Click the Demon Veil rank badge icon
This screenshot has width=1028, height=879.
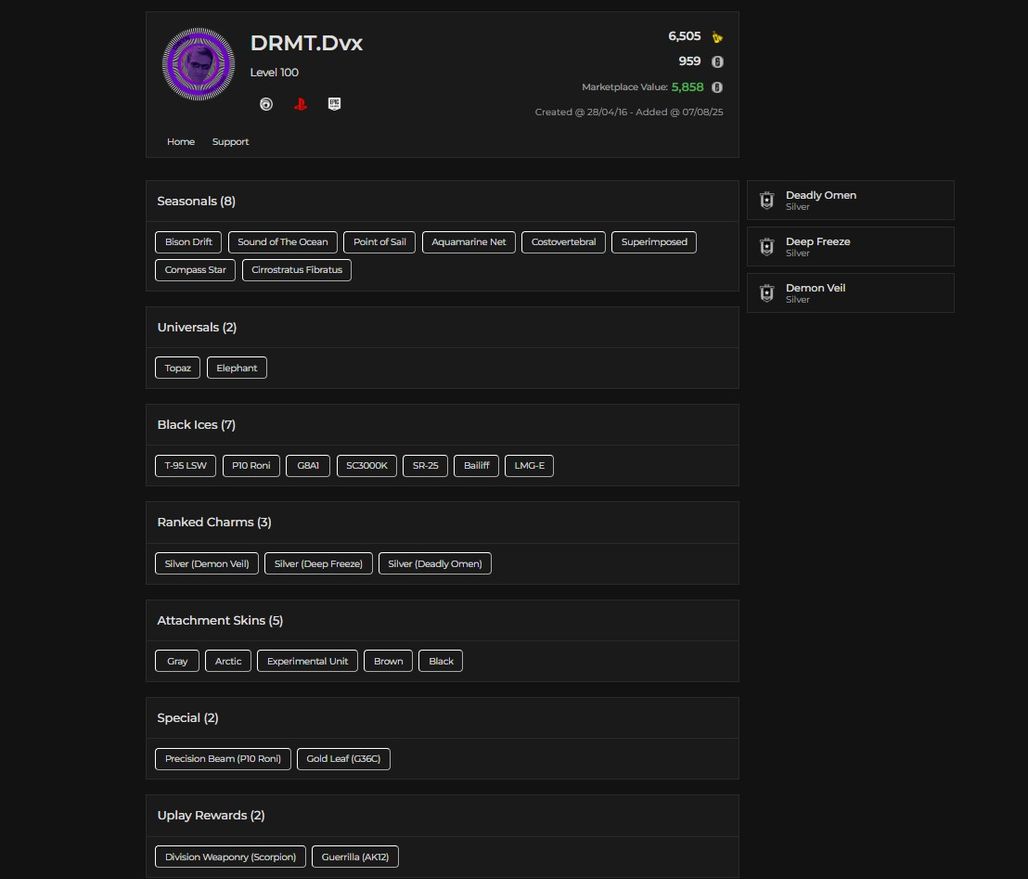(x=766, y=293)
